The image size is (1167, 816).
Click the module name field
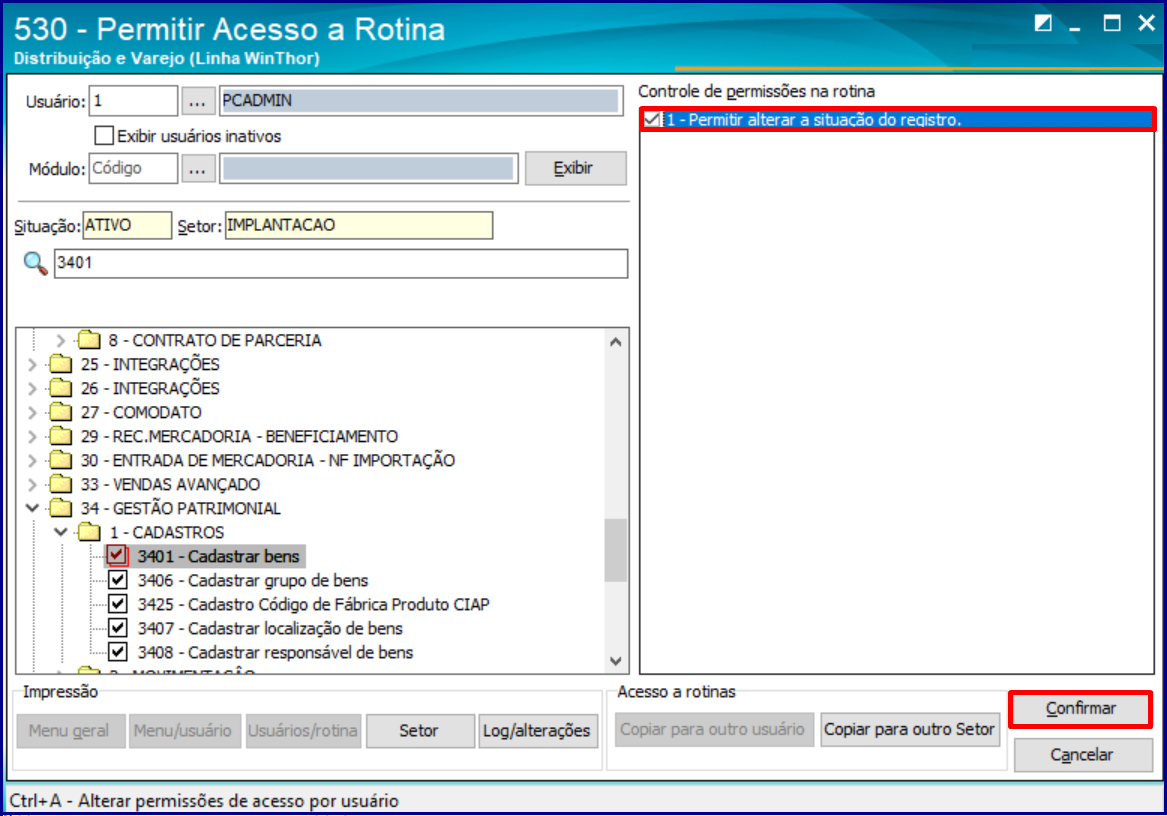pos(368,168)
